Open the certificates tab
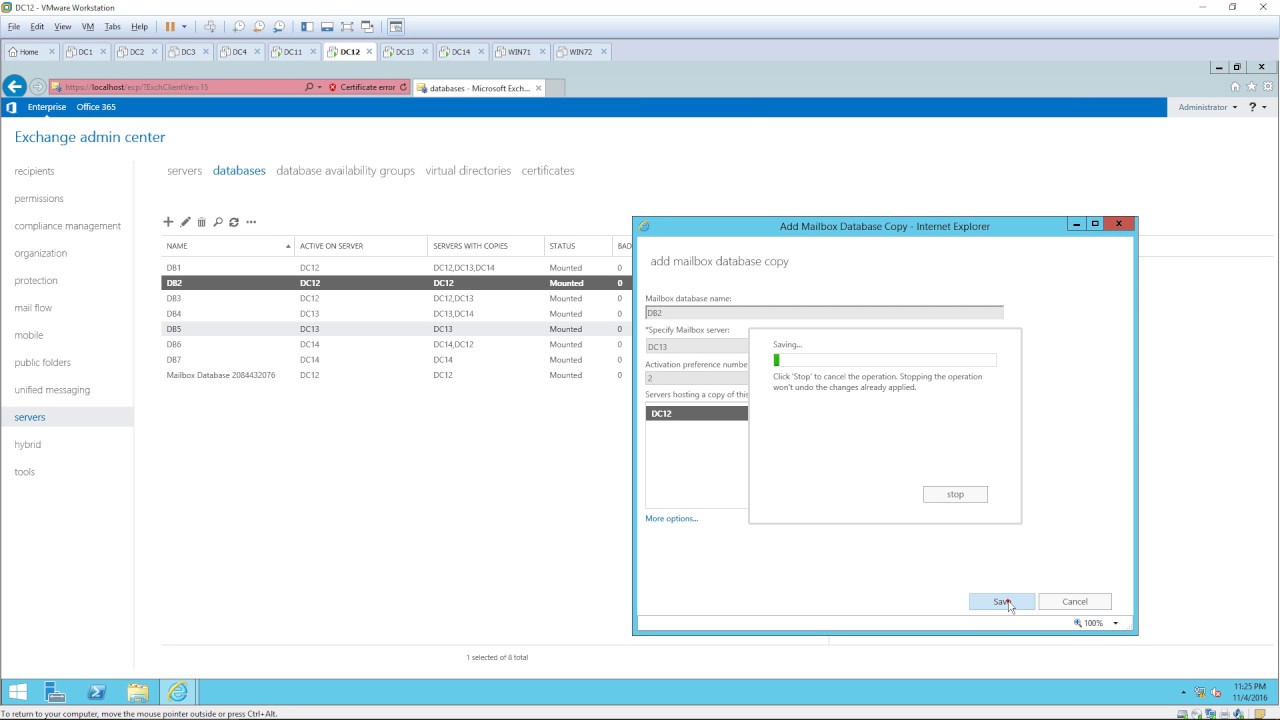The width and height of the screenshot is (1280, 720). click(548, 171)
